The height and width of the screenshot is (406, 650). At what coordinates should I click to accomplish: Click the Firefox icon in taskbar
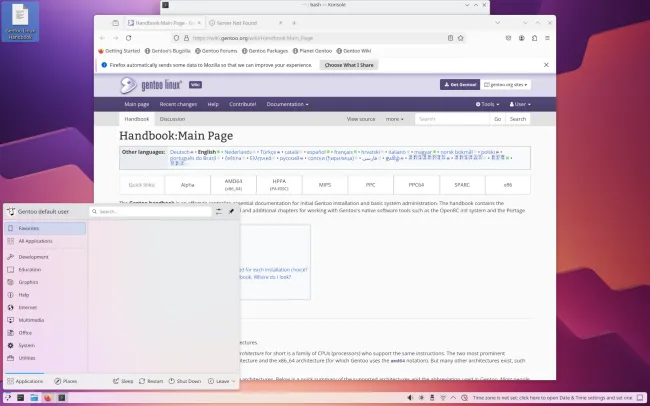[46, 398]
